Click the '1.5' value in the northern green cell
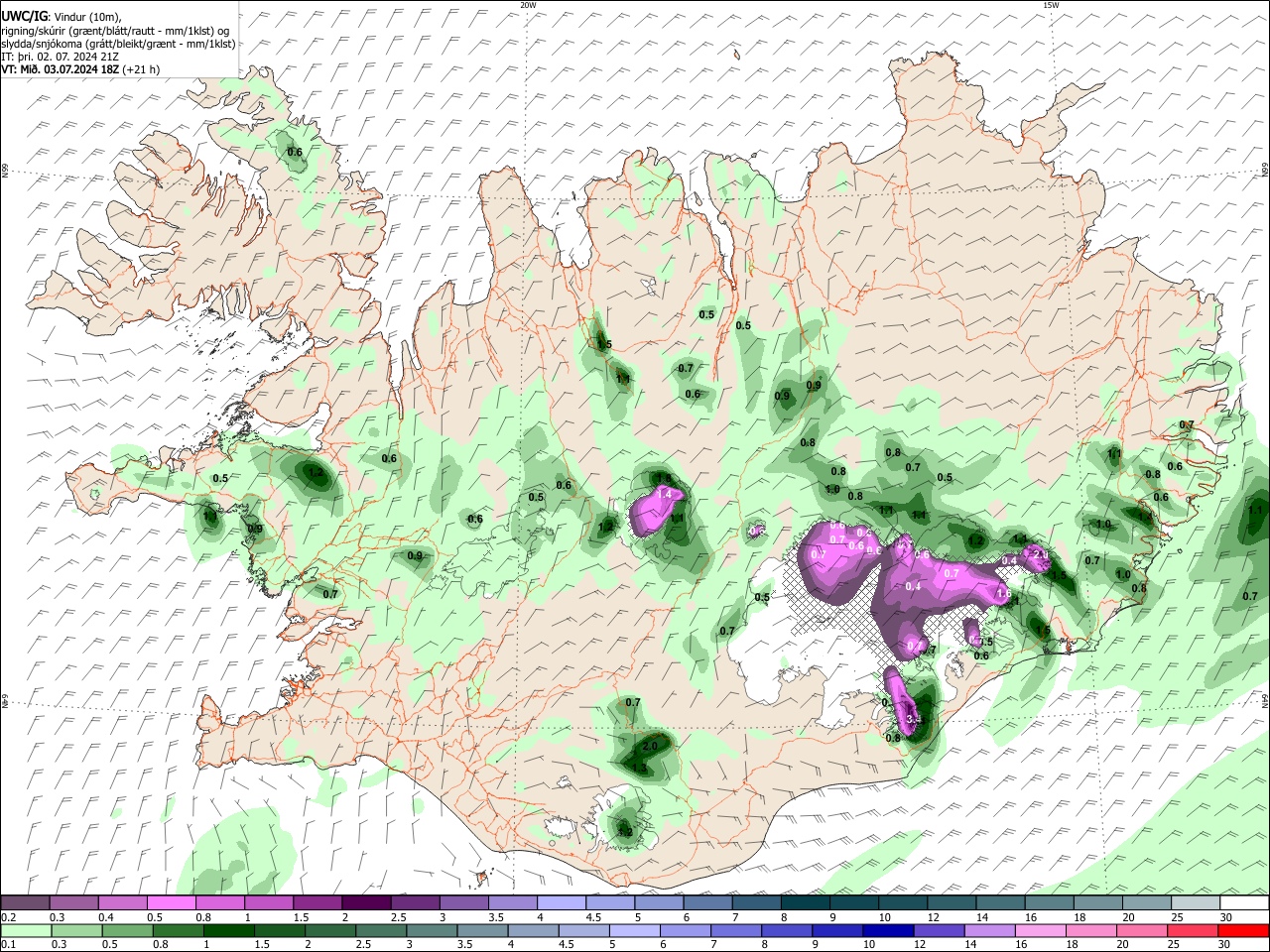 (604, 344)
